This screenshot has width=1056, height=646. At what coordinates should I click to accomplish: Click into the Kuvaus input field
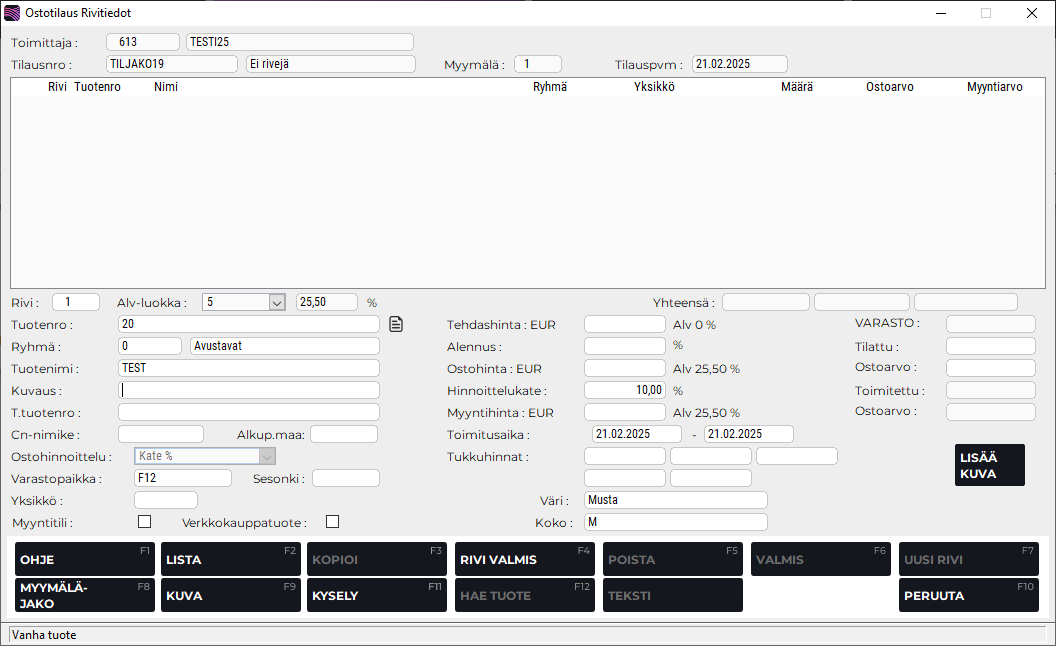pyautogui.click(x=249, y=390)
